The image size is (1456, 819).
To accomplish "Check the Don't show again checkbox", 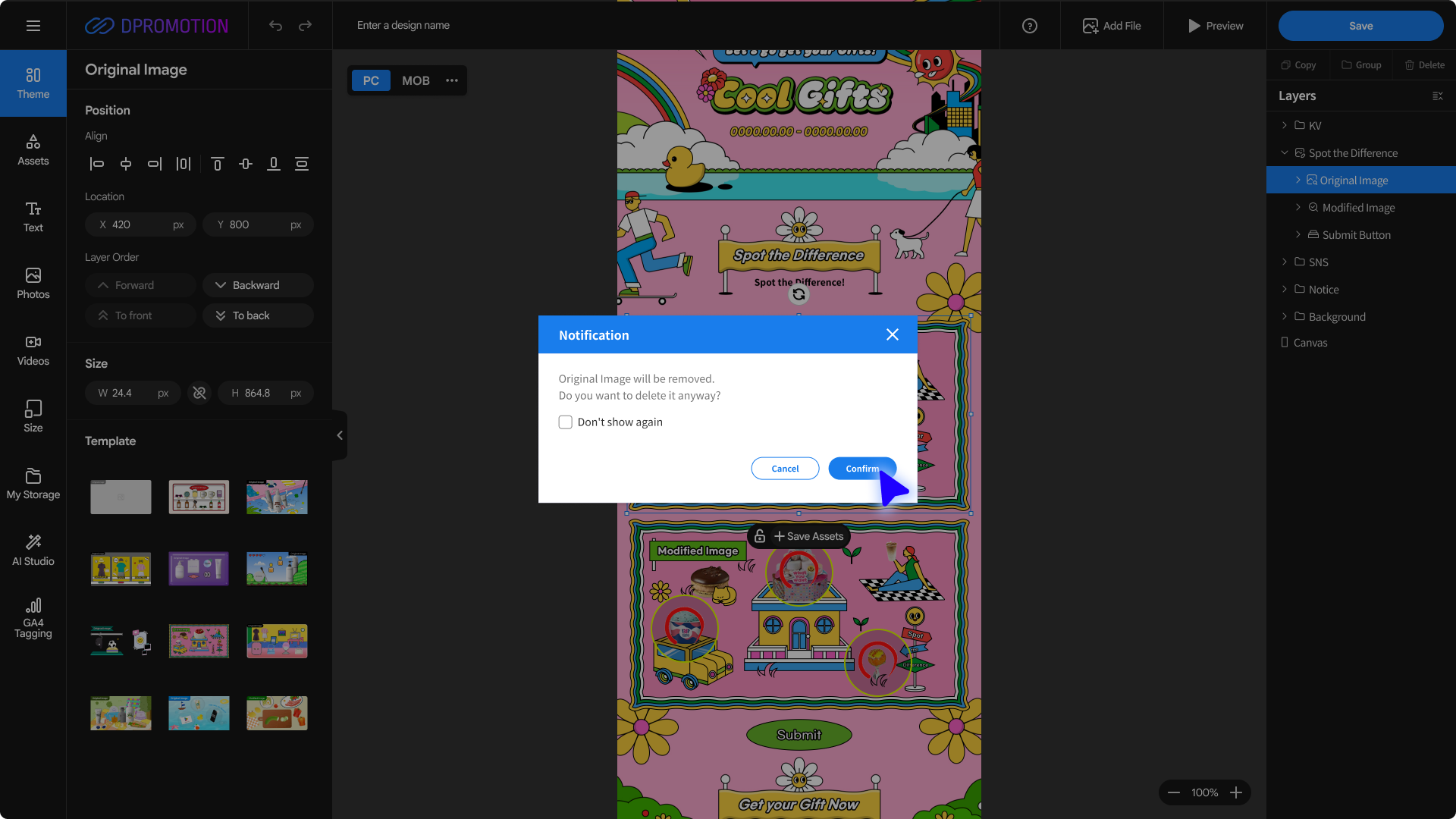I will click(566, 422).
